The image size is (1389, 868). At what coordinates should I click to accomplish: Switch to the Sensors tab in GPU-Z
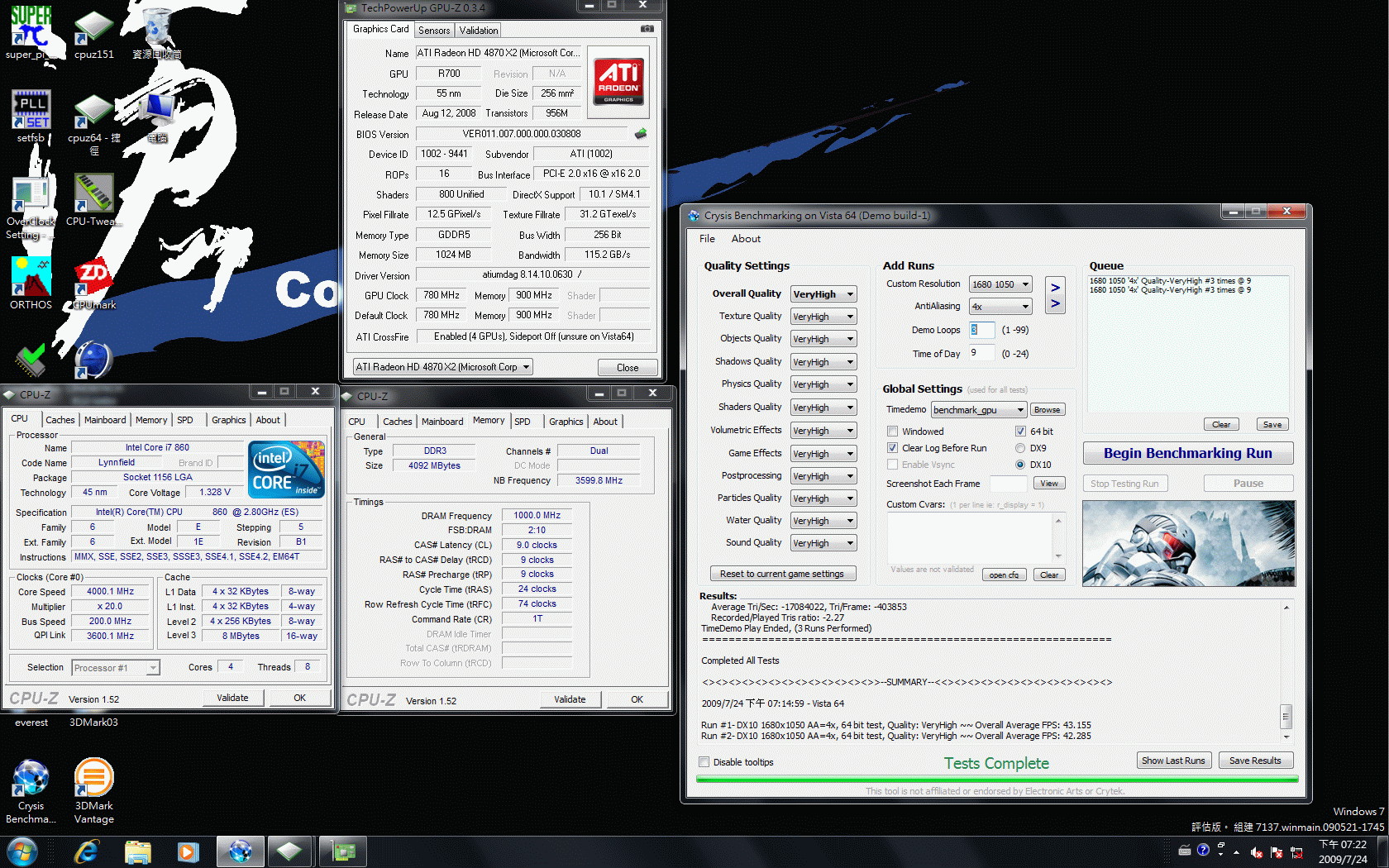433,30
